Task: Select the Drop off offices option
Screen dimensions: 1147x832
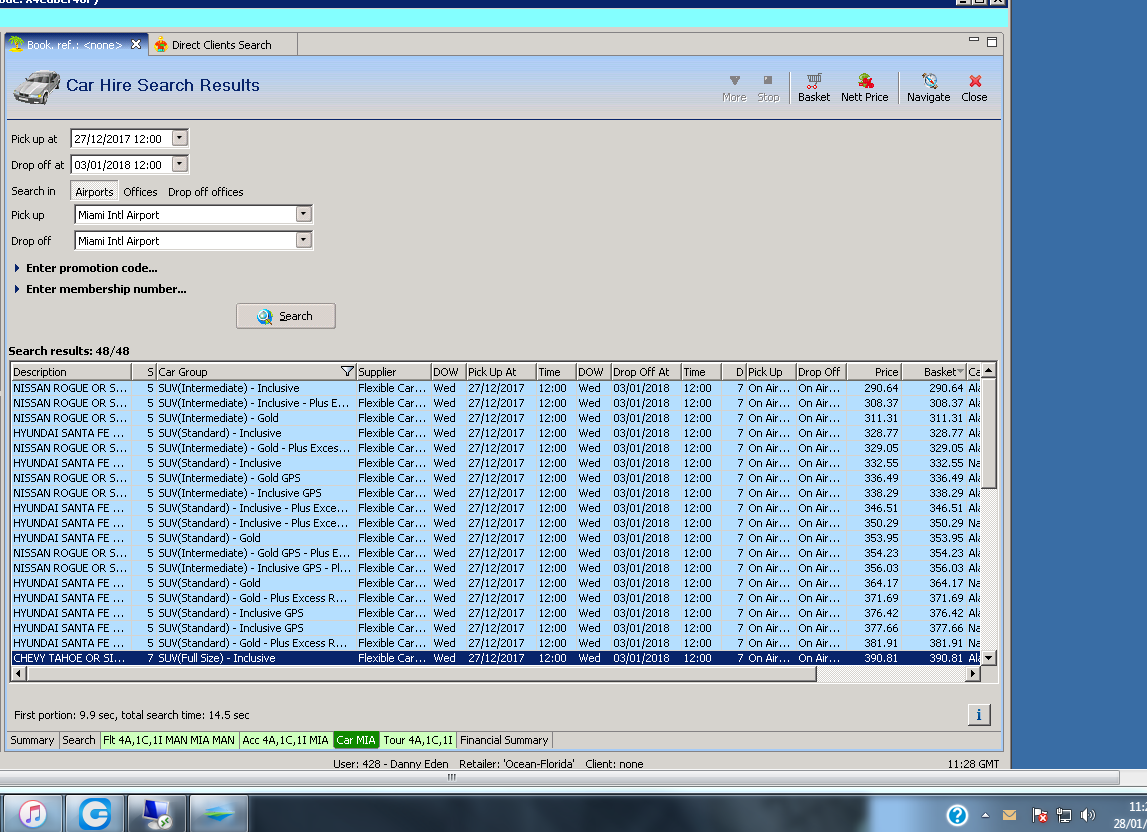Action: [205, 192]
